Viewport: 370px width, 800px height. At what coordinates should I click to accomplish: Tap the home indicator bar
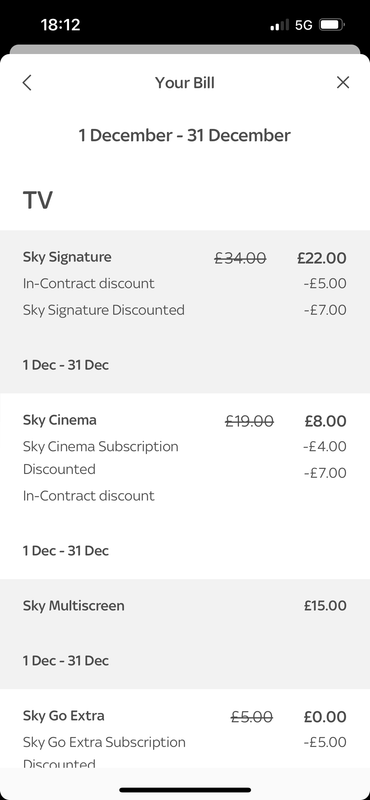pyautogui.click(x=185, y=790)
